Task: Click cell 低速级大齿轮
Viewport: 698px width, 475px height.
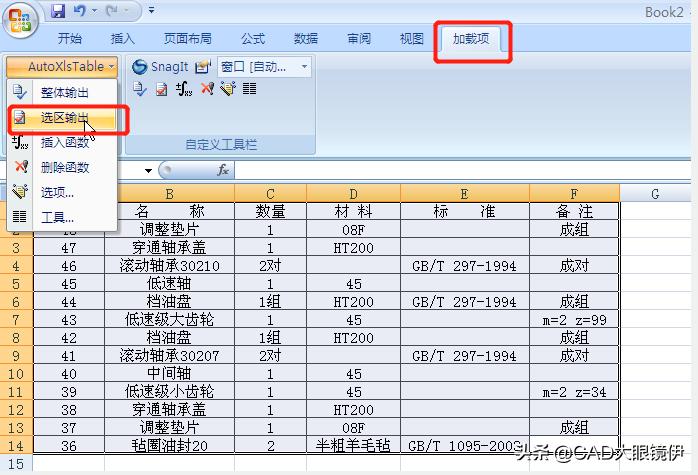Action: 169,320
